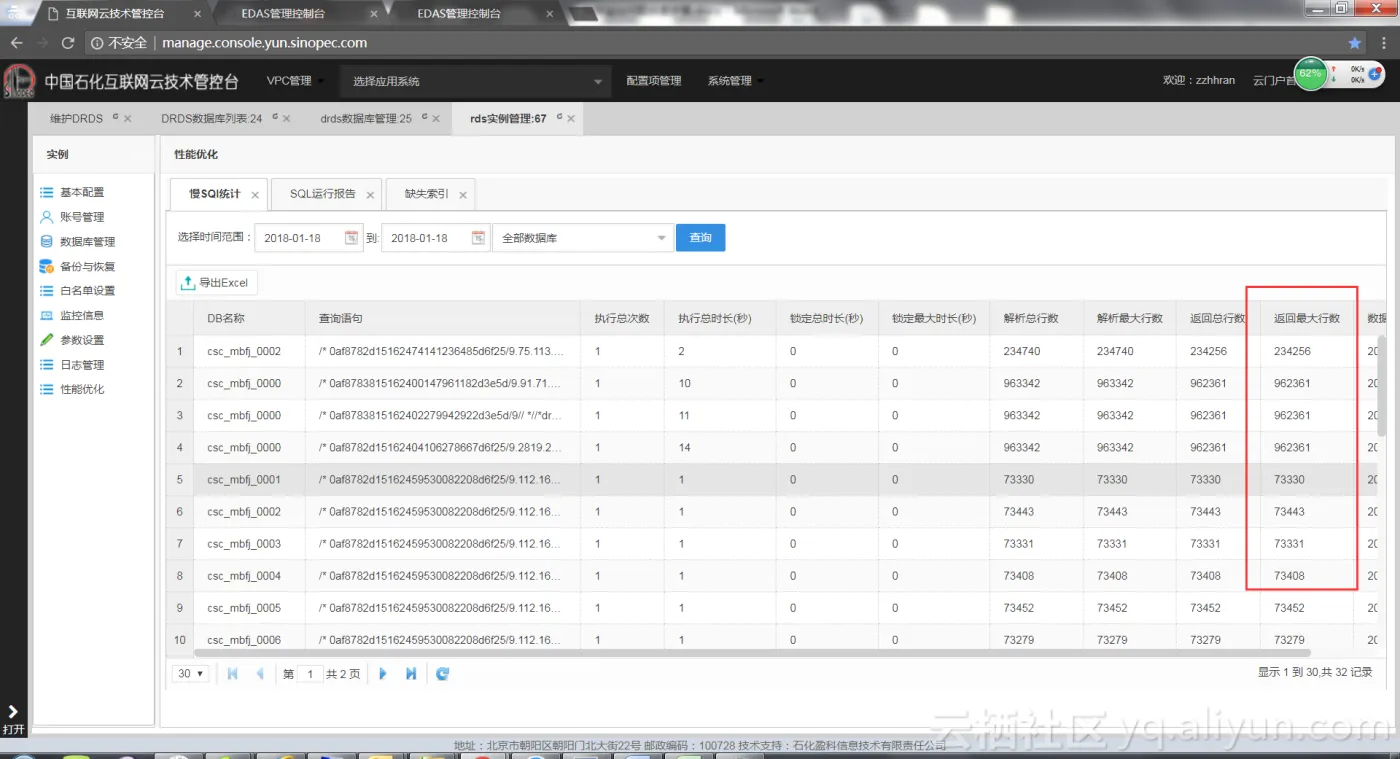Click the 导出Excel export button
Image resolution: width=1400 pixels, height=759 pixels.
217,283
